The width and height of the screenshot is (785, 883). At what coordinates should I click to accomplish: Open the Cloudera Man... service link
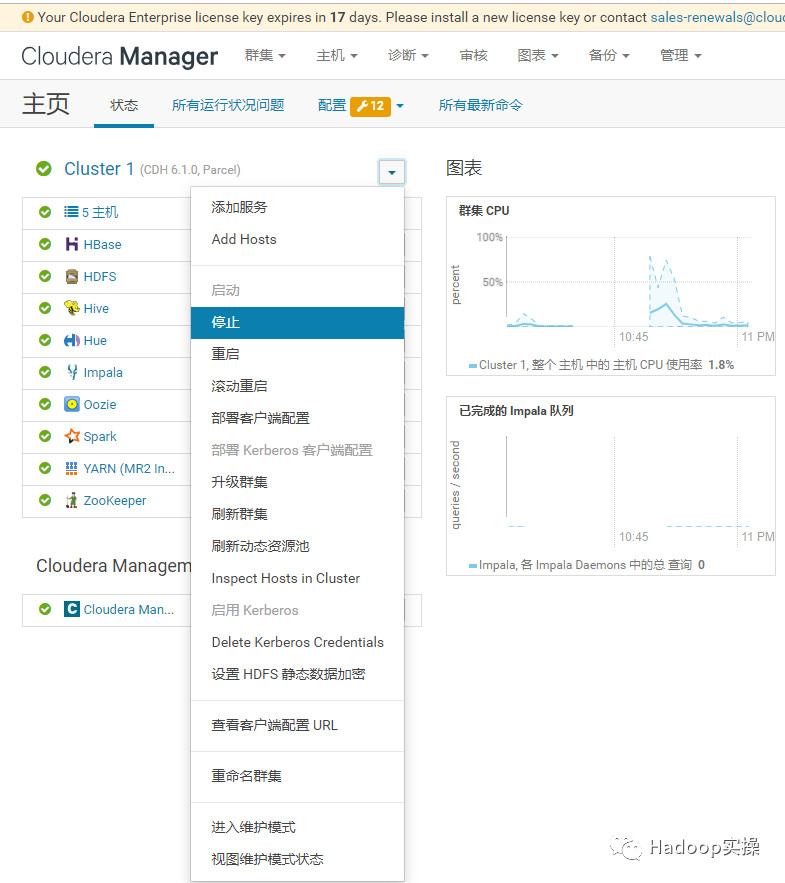pyautogui.click(x=129, y=609)
